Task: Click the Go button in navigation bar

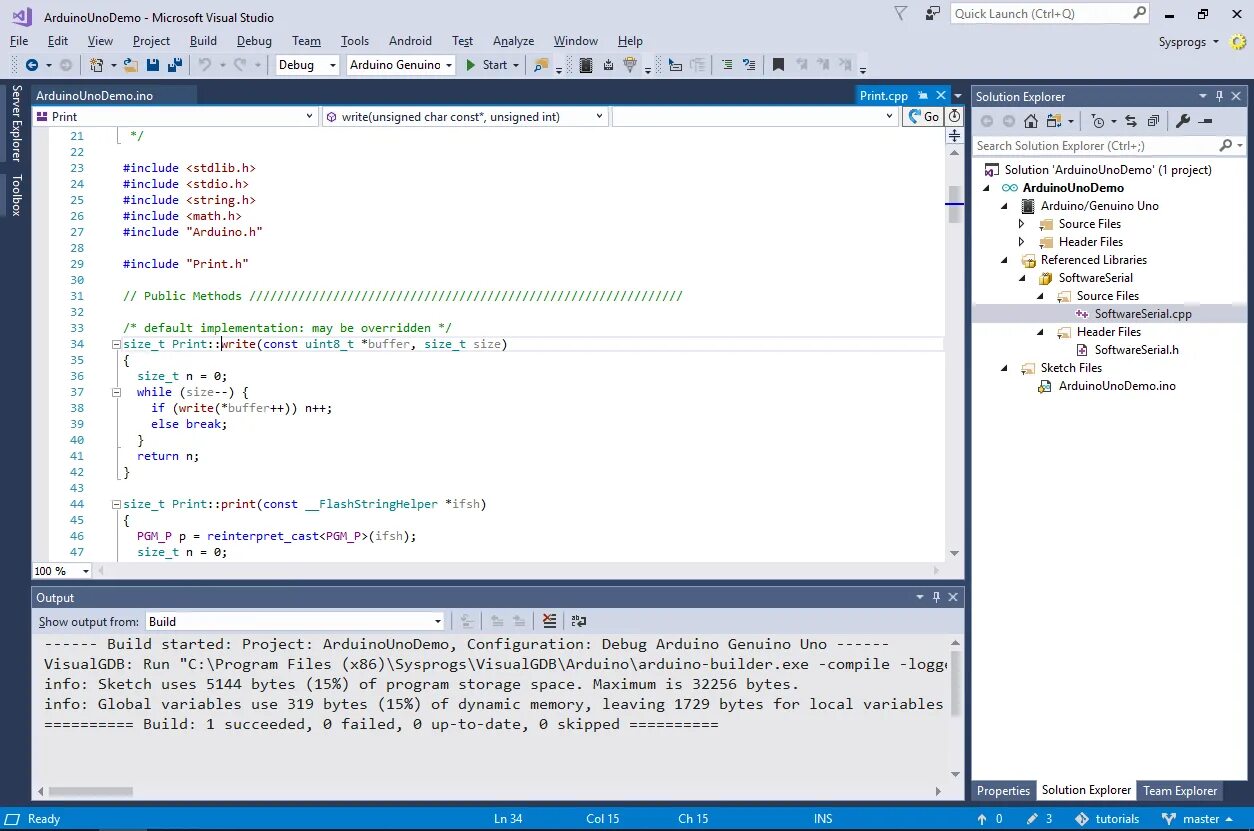Action: pos(923,116)
